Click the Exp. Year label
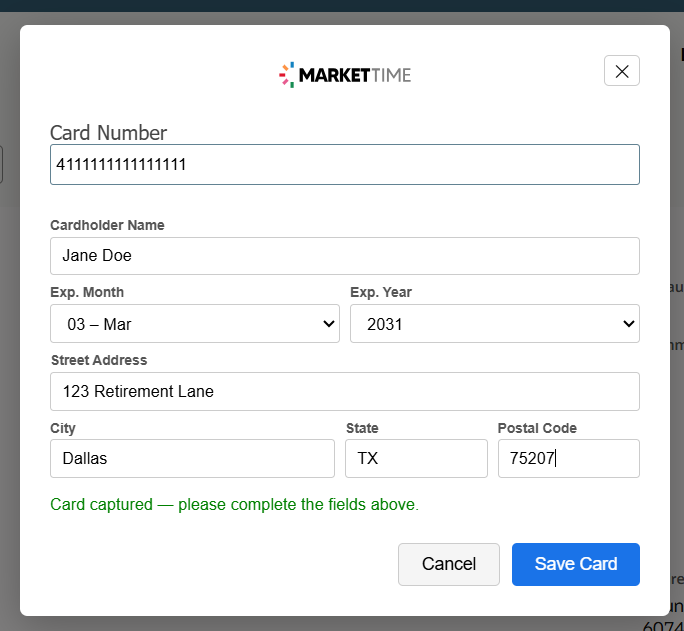Viewport: 684px width, 631px height. [x=381, y=292]
